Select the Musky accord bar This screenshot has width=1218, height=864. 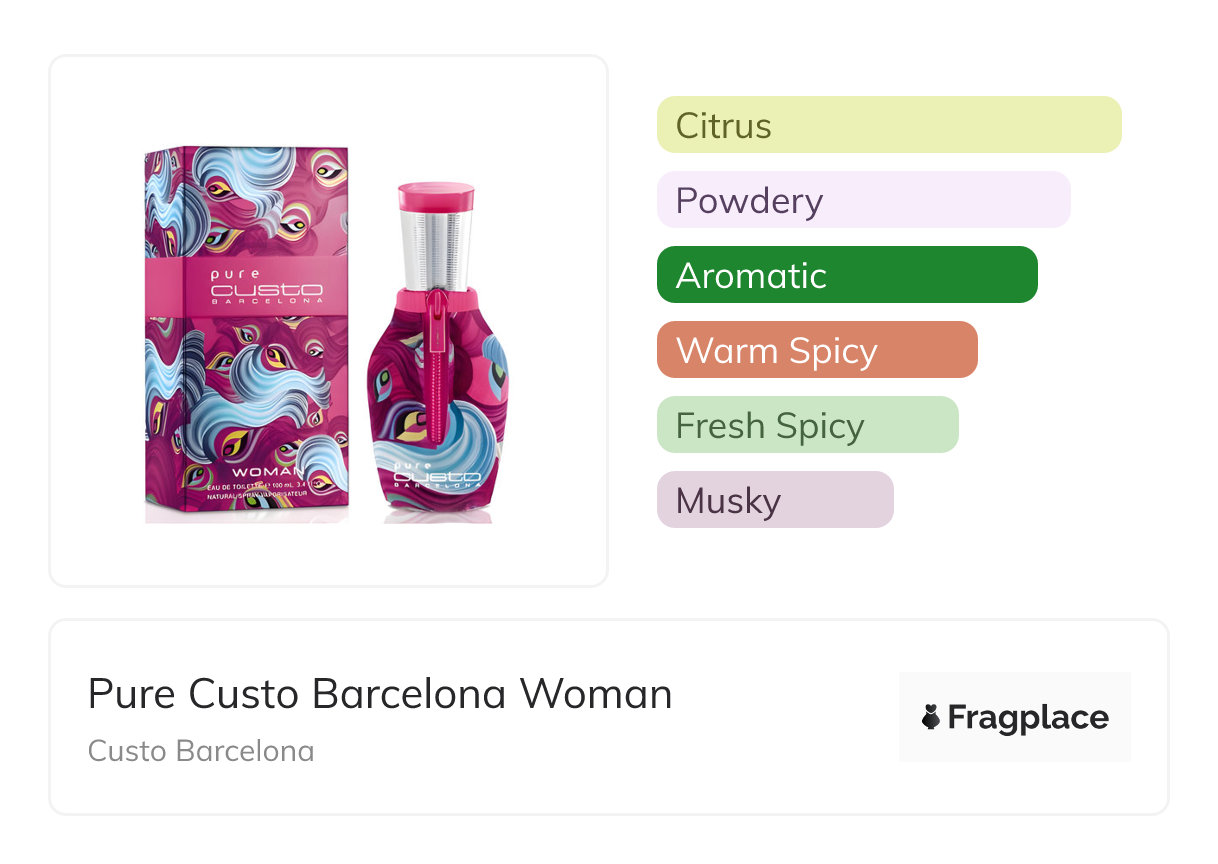(x=775, y=500)
